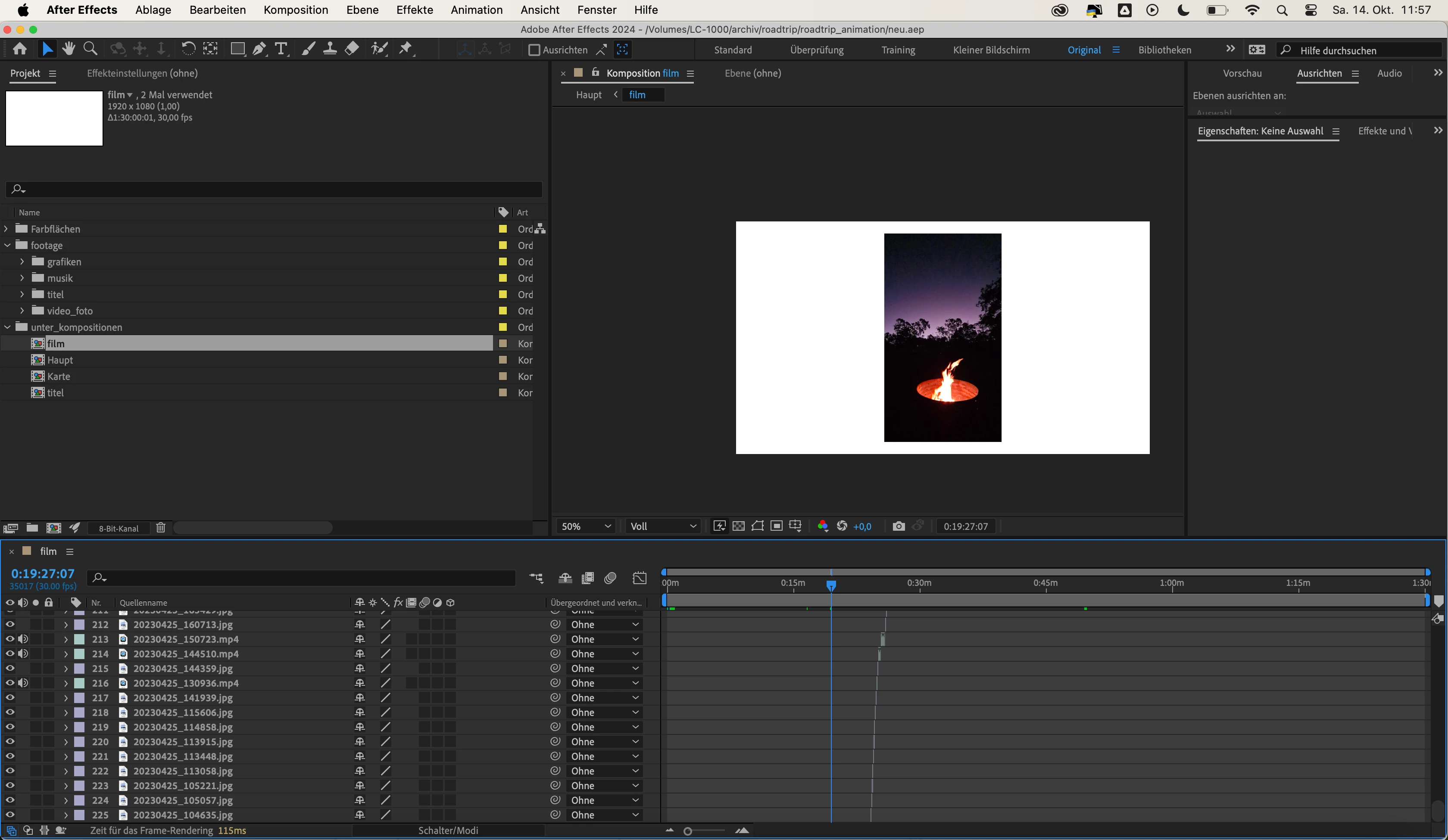Open the Komposition menu

[295, 10]
